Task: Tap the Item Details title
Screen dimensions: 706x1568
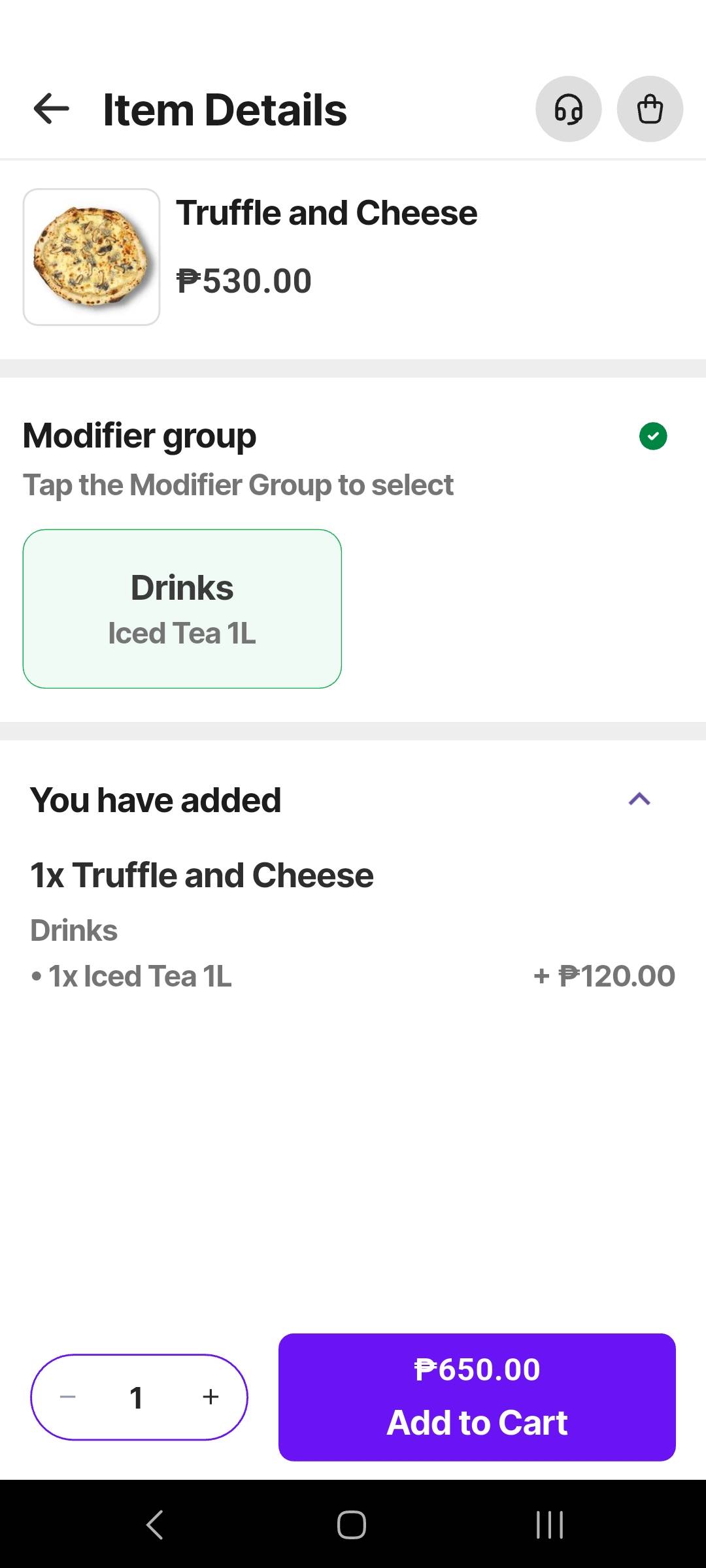Action: (225, 110)
